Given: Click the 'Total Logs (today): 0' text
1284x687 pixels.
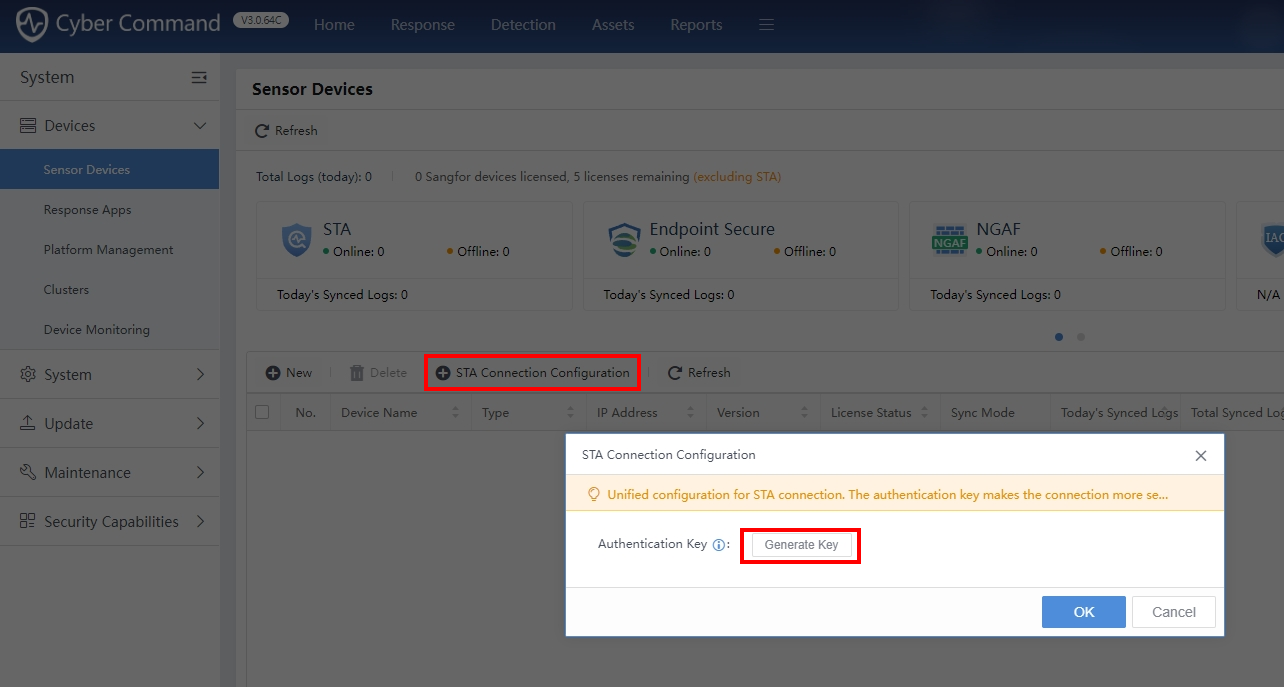Looking at the screenshot, I should [314, 177].
